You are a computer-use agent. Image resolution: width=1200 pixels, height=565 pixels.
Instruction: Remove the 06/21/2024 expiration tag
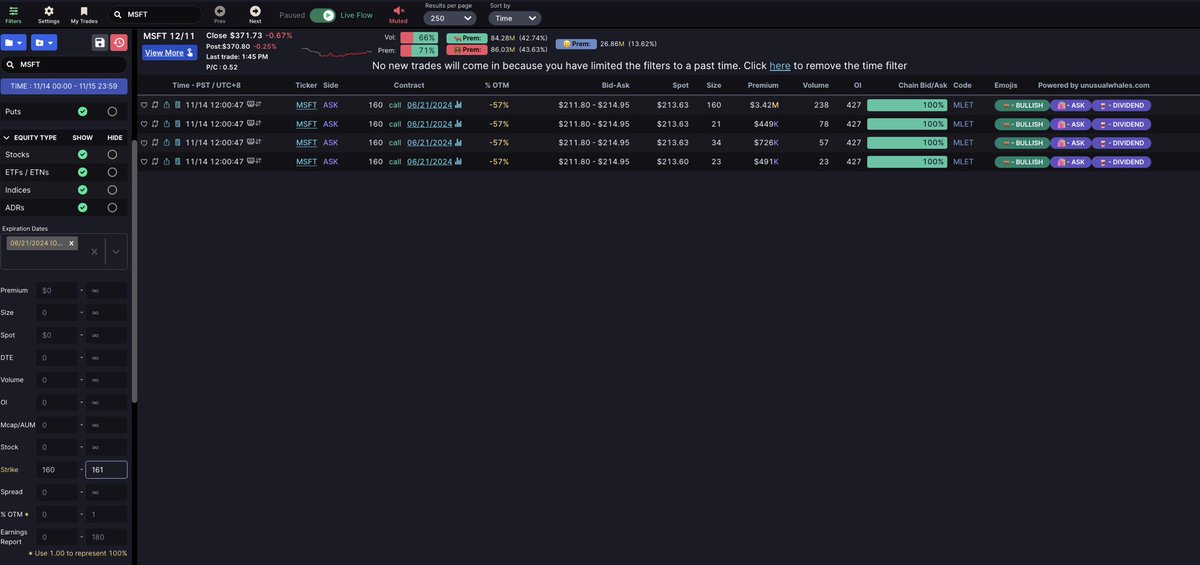pos(73,244)
